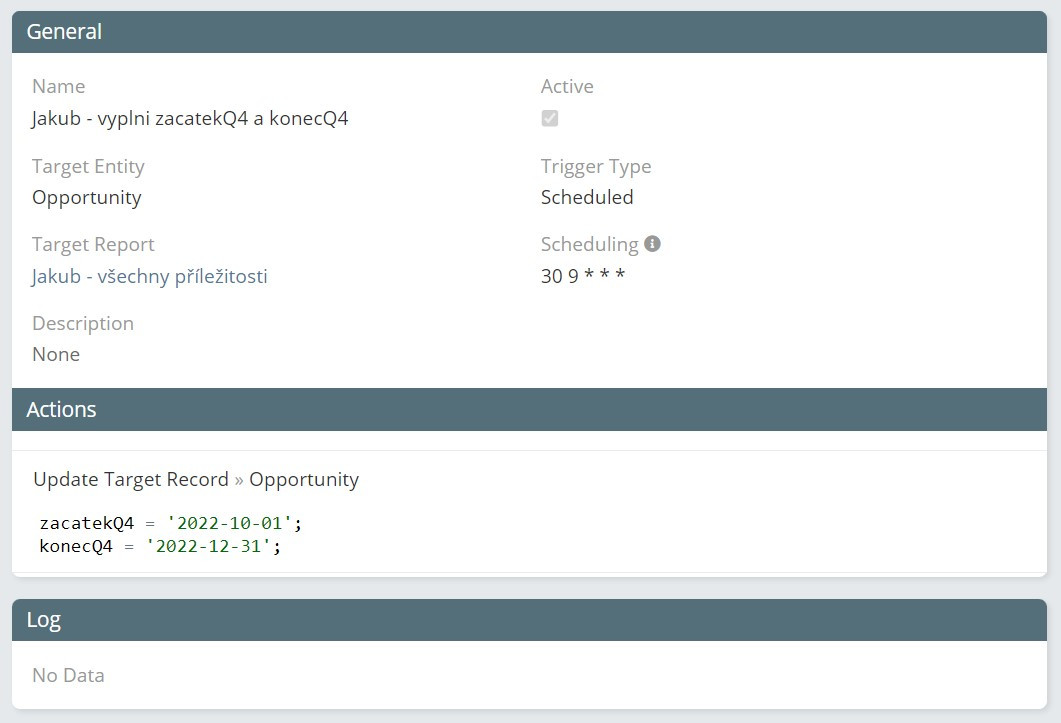Click the No Data log message
The height and width of the screenshot is (723, 1061).
68,675
